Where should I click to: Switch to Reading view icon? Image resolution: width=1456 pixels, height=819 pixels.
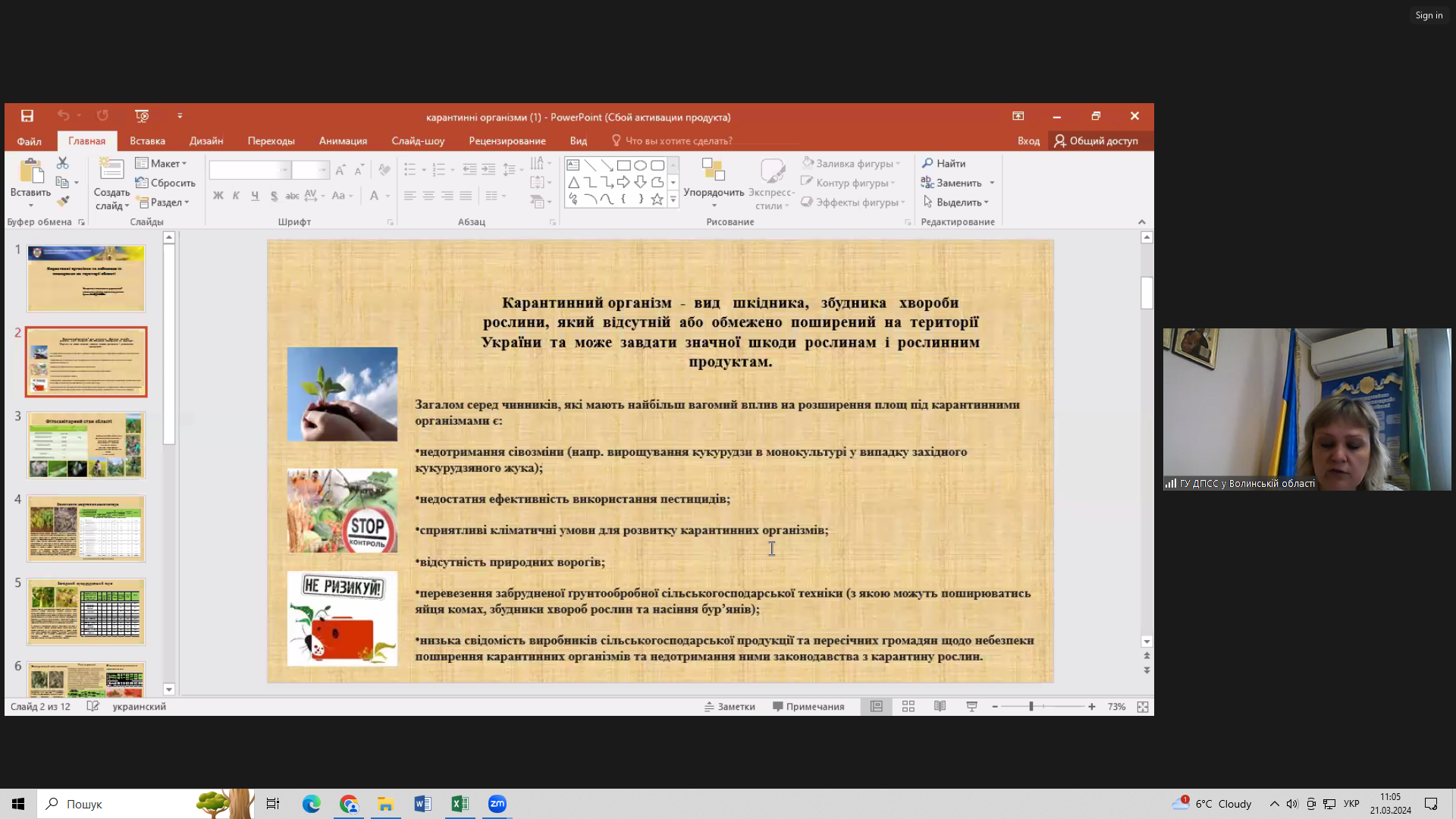click(x=940, y=707)
